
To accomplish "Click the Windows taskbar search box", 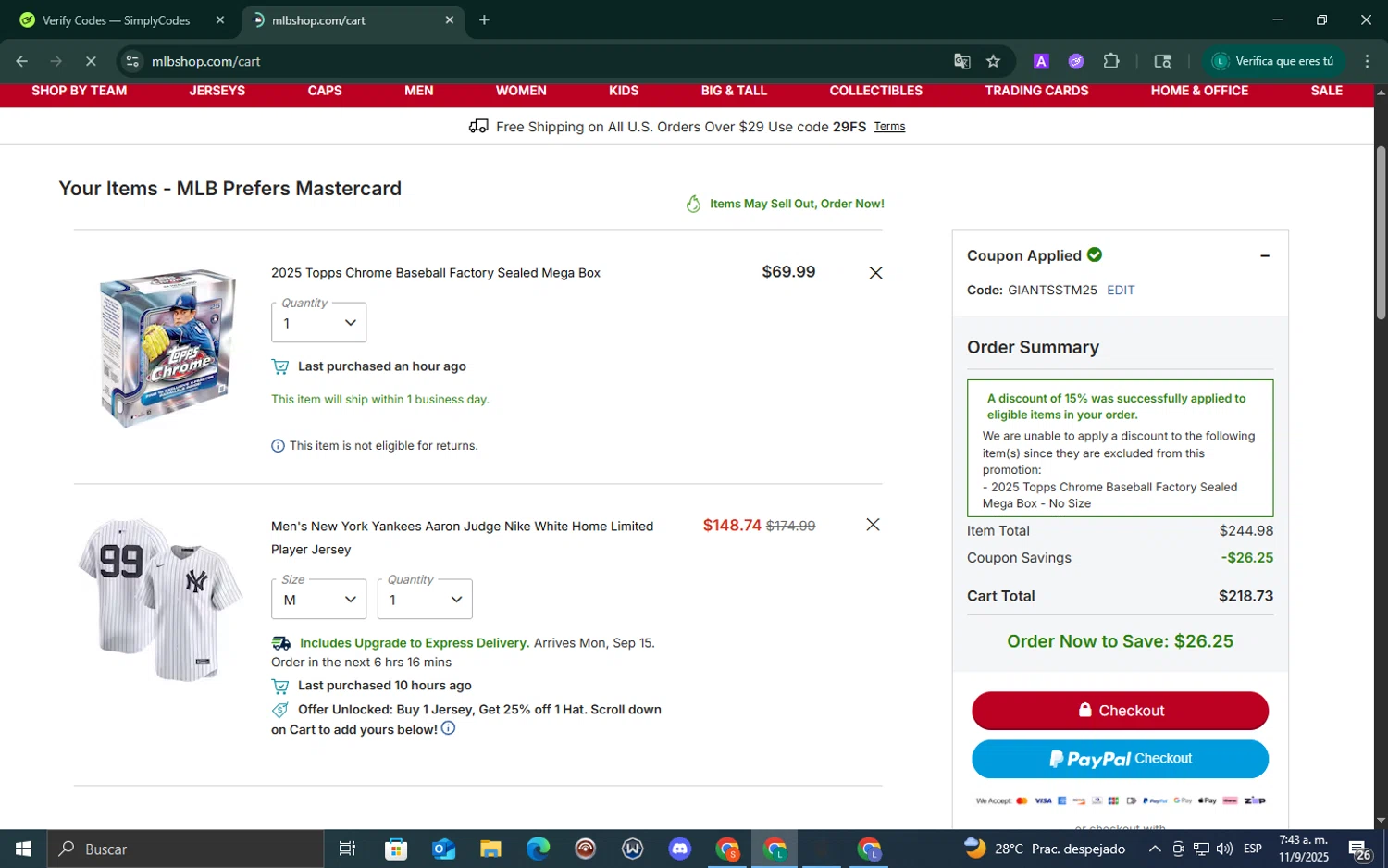I will tap(185, 849).
